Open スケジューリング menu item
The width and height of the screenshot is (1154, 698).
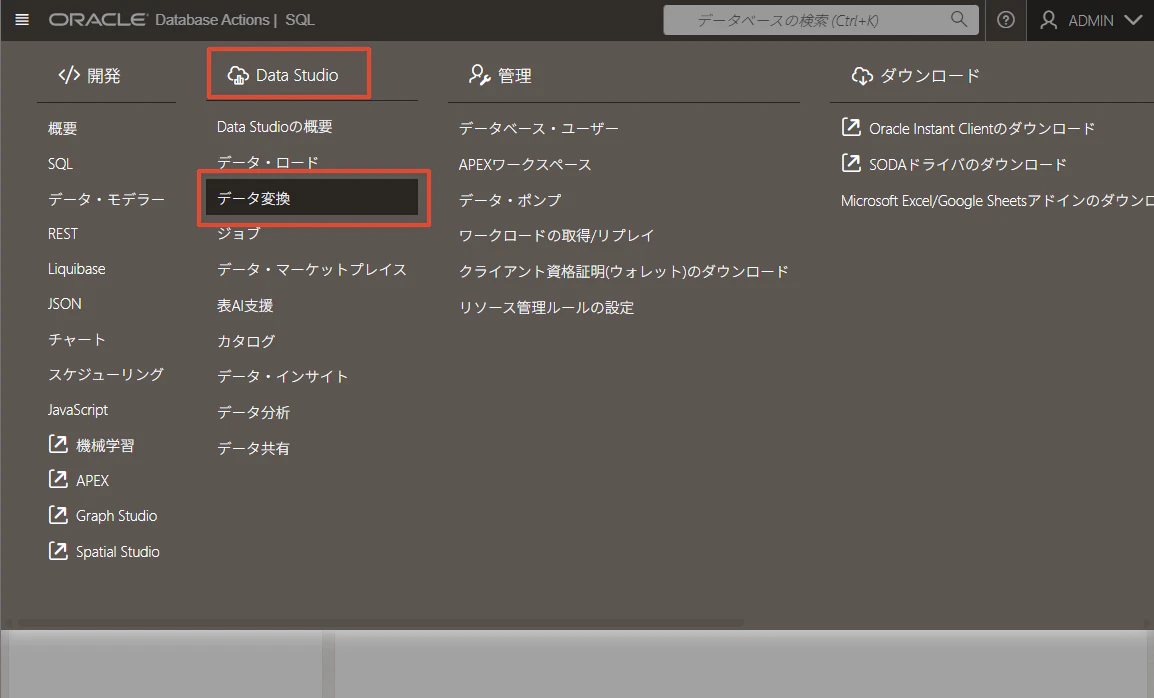[x=106, y=374]
